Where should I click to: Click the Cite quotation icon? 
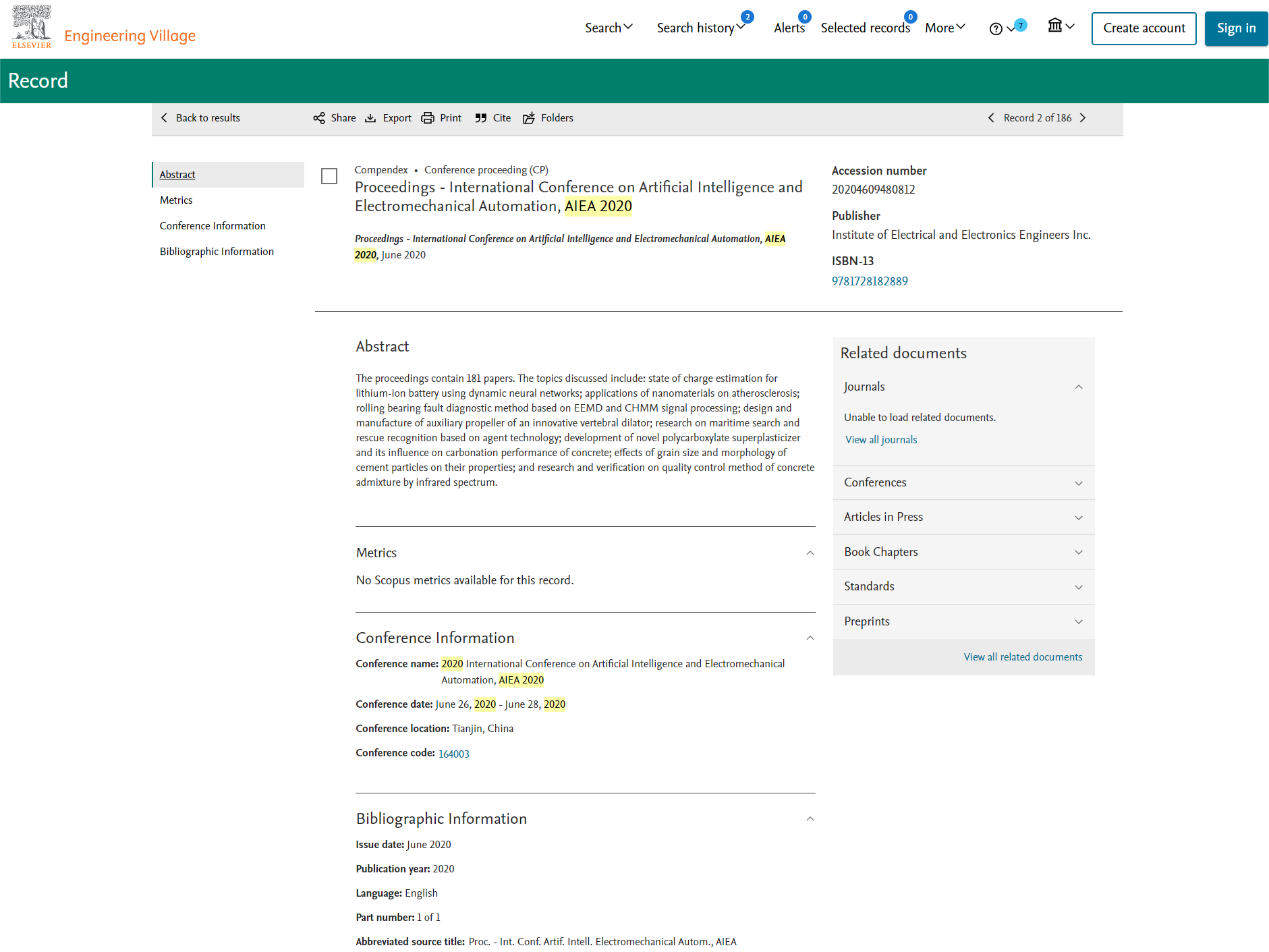pyautogui.click(x=480, y=118)
